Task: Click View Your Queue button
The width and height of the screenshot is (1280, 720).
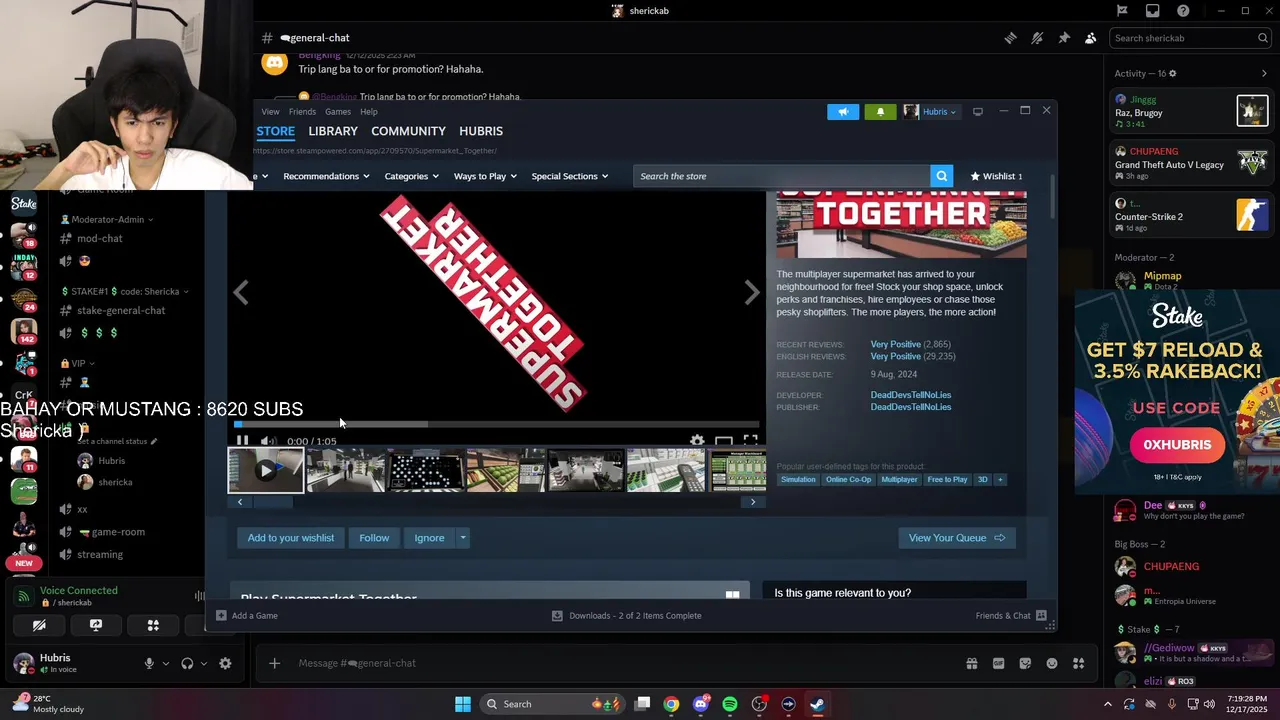Action: 957,538
